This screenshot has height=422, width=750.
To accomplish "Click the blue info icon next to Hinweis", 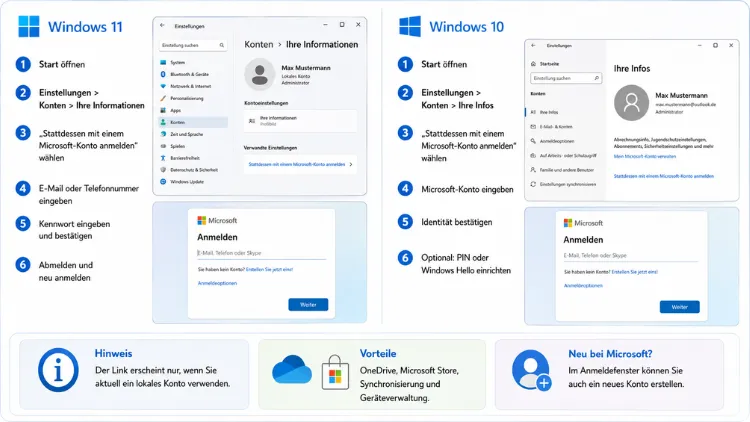I will coord(58,370).
